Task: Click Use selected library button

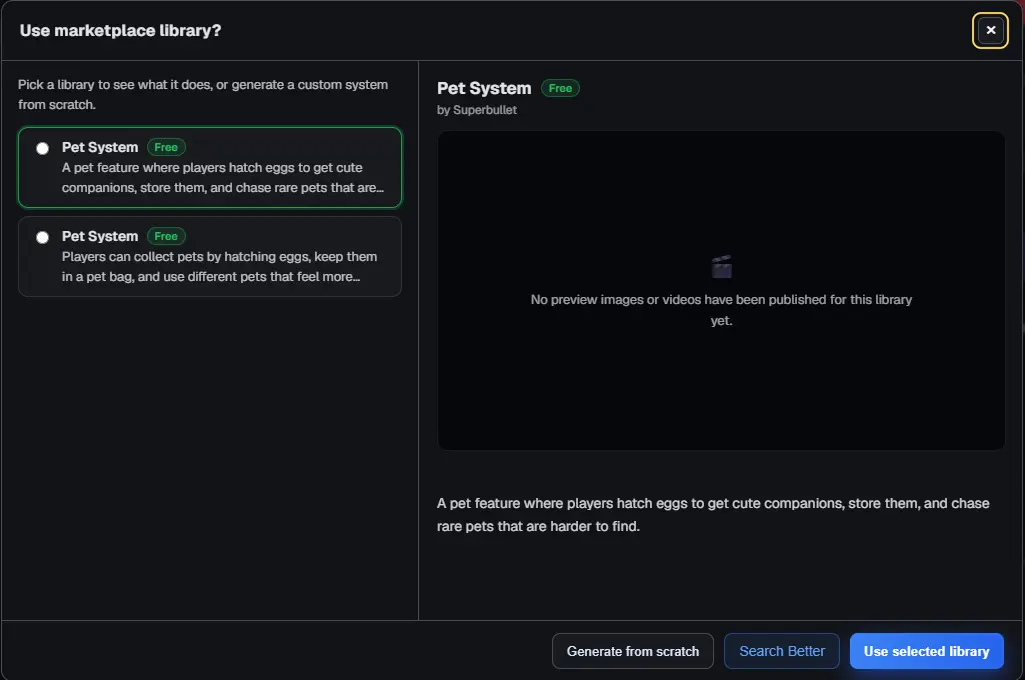Action: pos(926,651)
